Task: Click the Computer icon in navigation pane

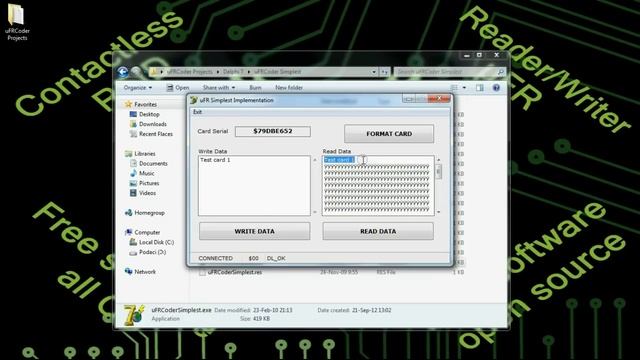Action: pos(128,232)
